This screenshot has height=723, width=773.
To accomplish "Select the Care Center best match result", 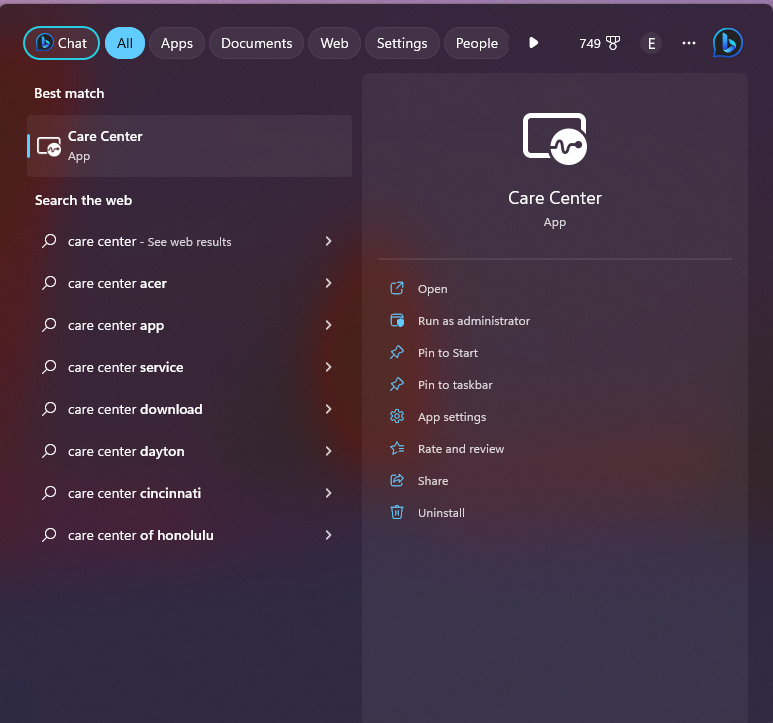I will pos(190,146).
